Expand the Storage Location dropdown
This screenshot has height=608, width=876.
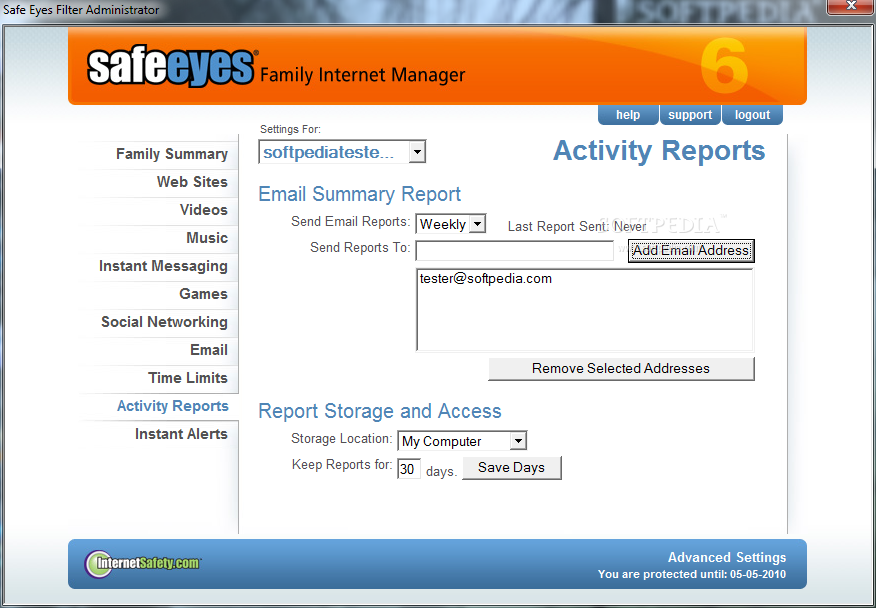[x=461, y=441]
